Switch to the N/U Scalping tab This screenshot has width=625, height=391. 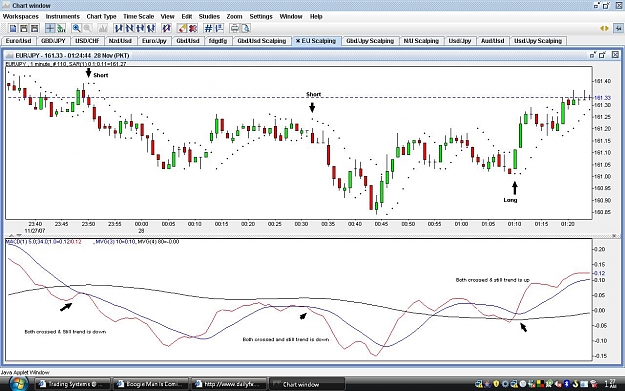coord(421,41)
